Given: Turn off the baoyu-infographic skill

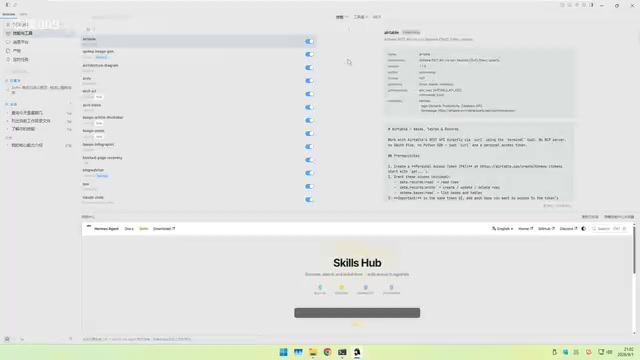Looking at the screenshot, I should 309,147.
